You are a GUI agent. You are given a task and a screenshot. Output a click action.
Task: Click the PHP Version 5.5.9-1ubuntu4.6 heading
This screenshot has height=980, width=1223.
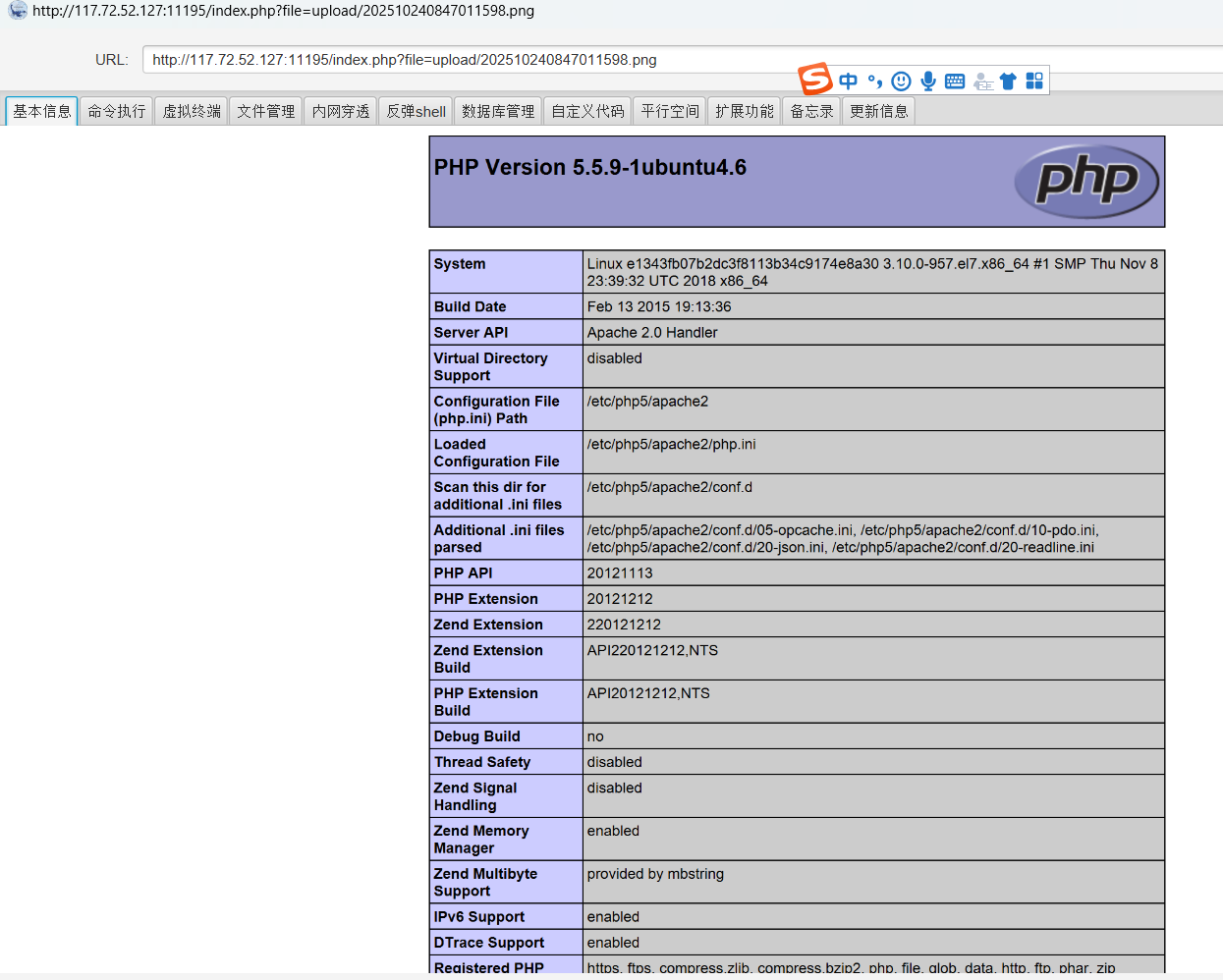(x=590, y=168)
